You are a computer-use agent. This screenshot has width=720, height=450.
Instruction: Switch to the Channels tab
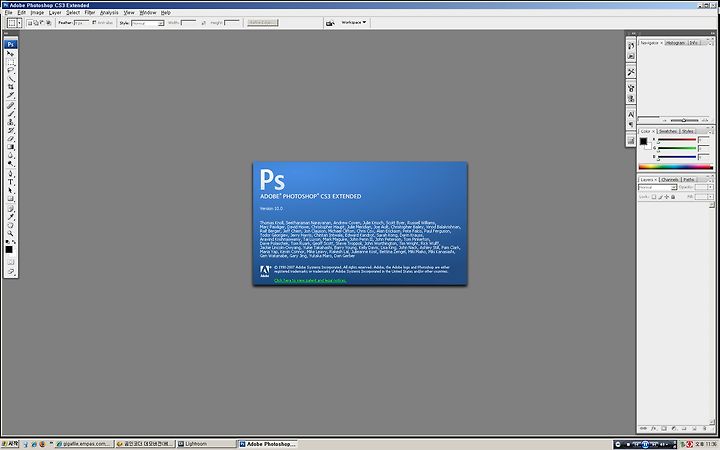[x=670, y=180]
